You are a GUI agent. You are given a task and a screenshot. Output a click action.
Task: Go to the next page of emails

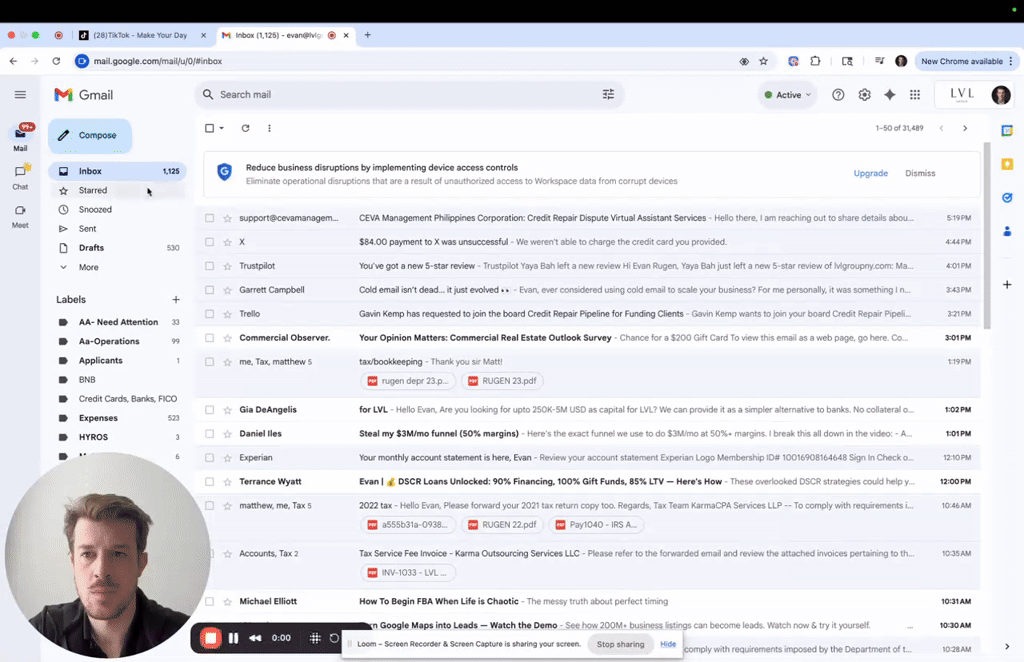[x=965, y=128]
